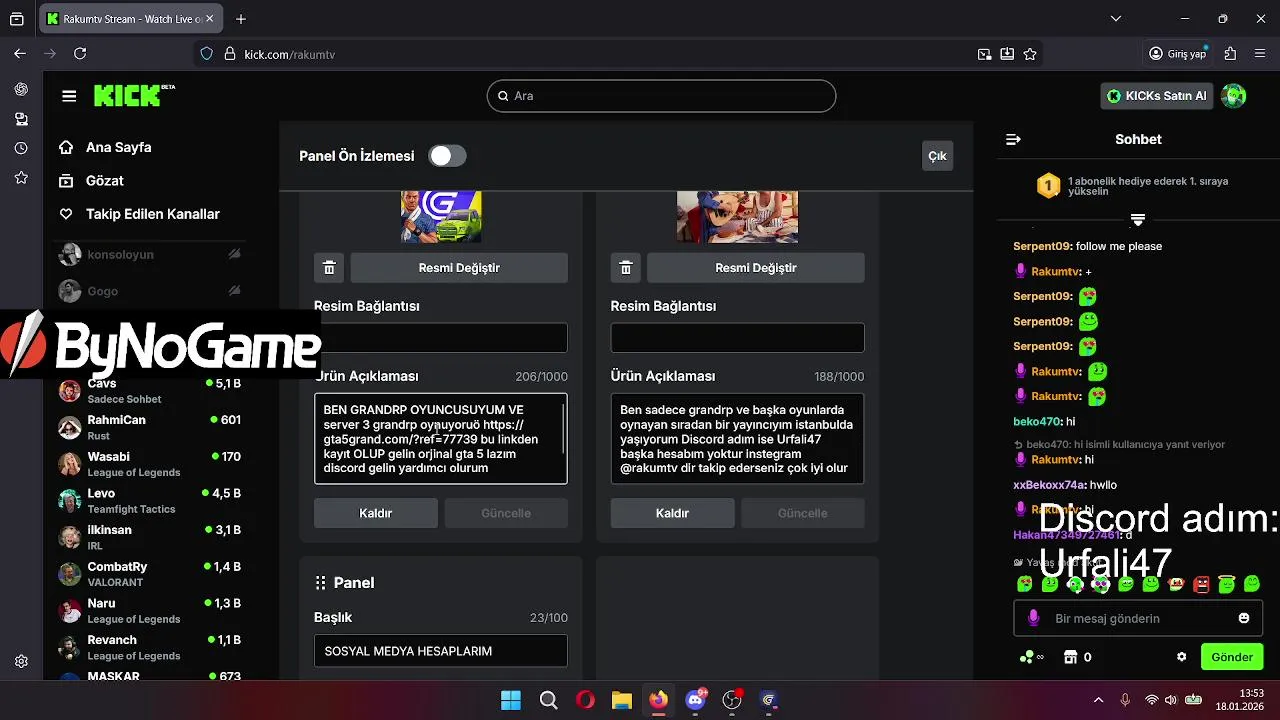The width and height of the screenshot is (1280, 720).
Task: Go back to the previous page
Action: click(x=20, y=54)
